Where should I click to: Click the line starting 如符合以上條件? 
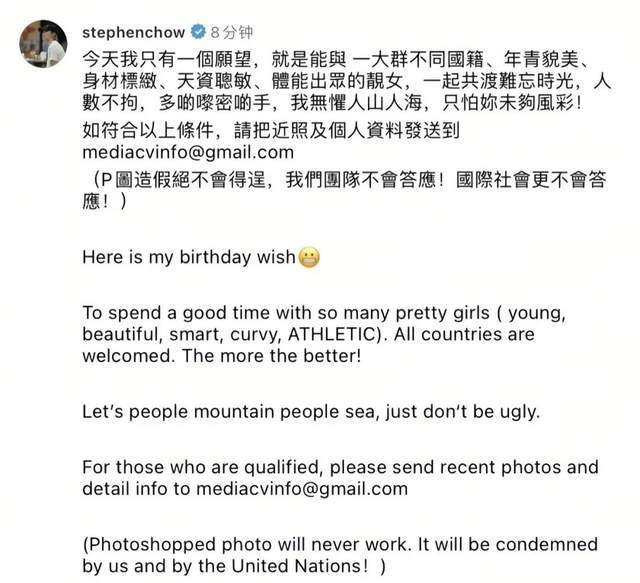(x=271, y=131)
